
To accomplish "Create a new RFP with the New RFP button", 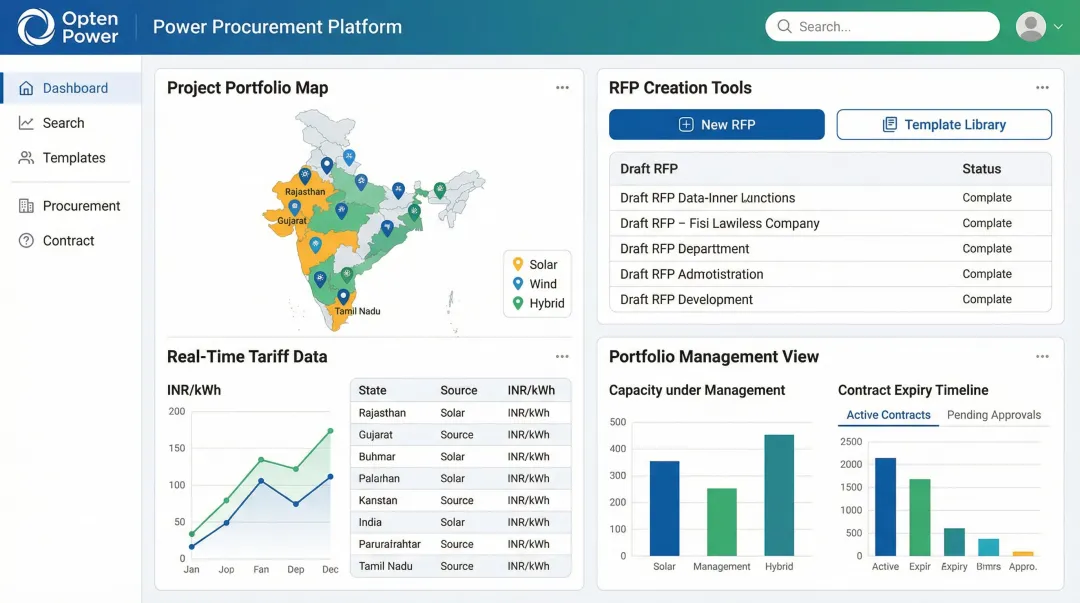I will [716, 124].
